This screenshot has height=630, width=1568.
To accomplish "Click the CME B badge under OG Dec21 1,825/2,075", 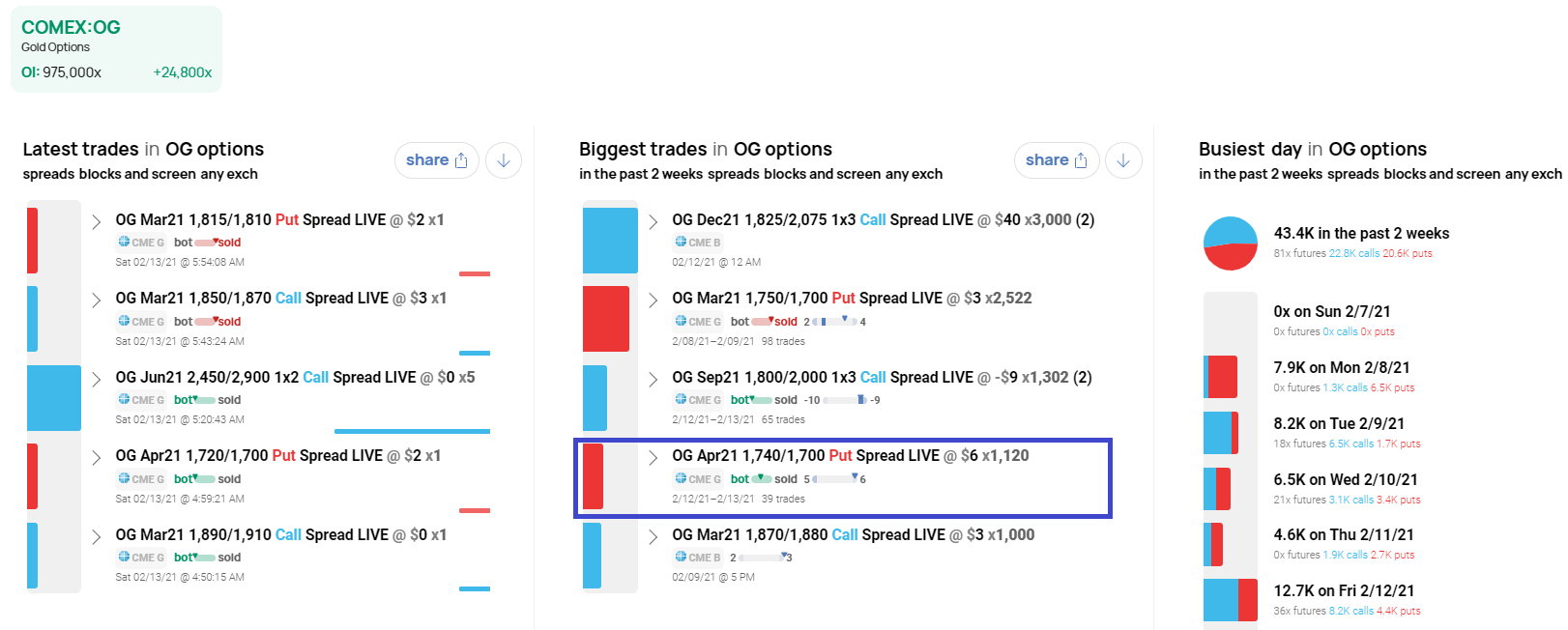I will [x=698, y=243].
